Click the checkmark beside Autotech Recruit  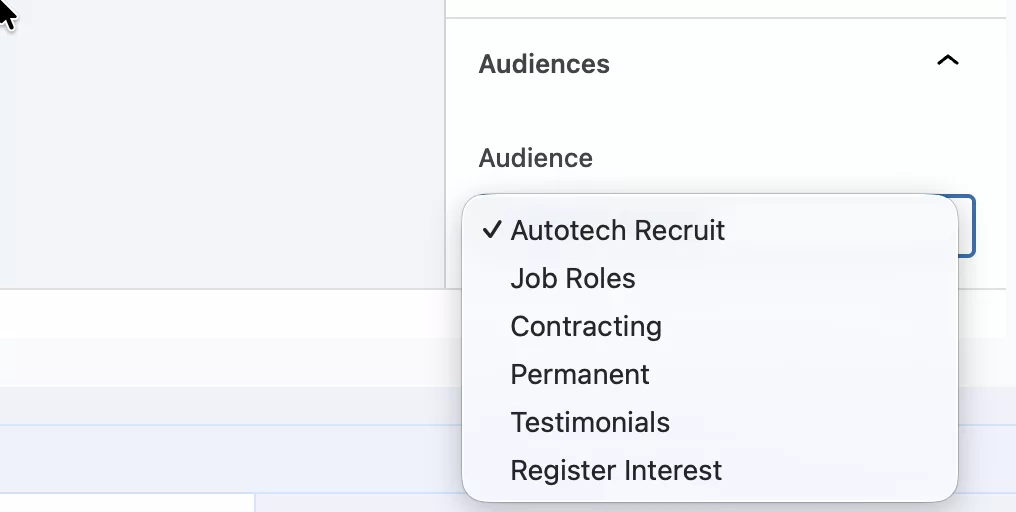[491, 230]
